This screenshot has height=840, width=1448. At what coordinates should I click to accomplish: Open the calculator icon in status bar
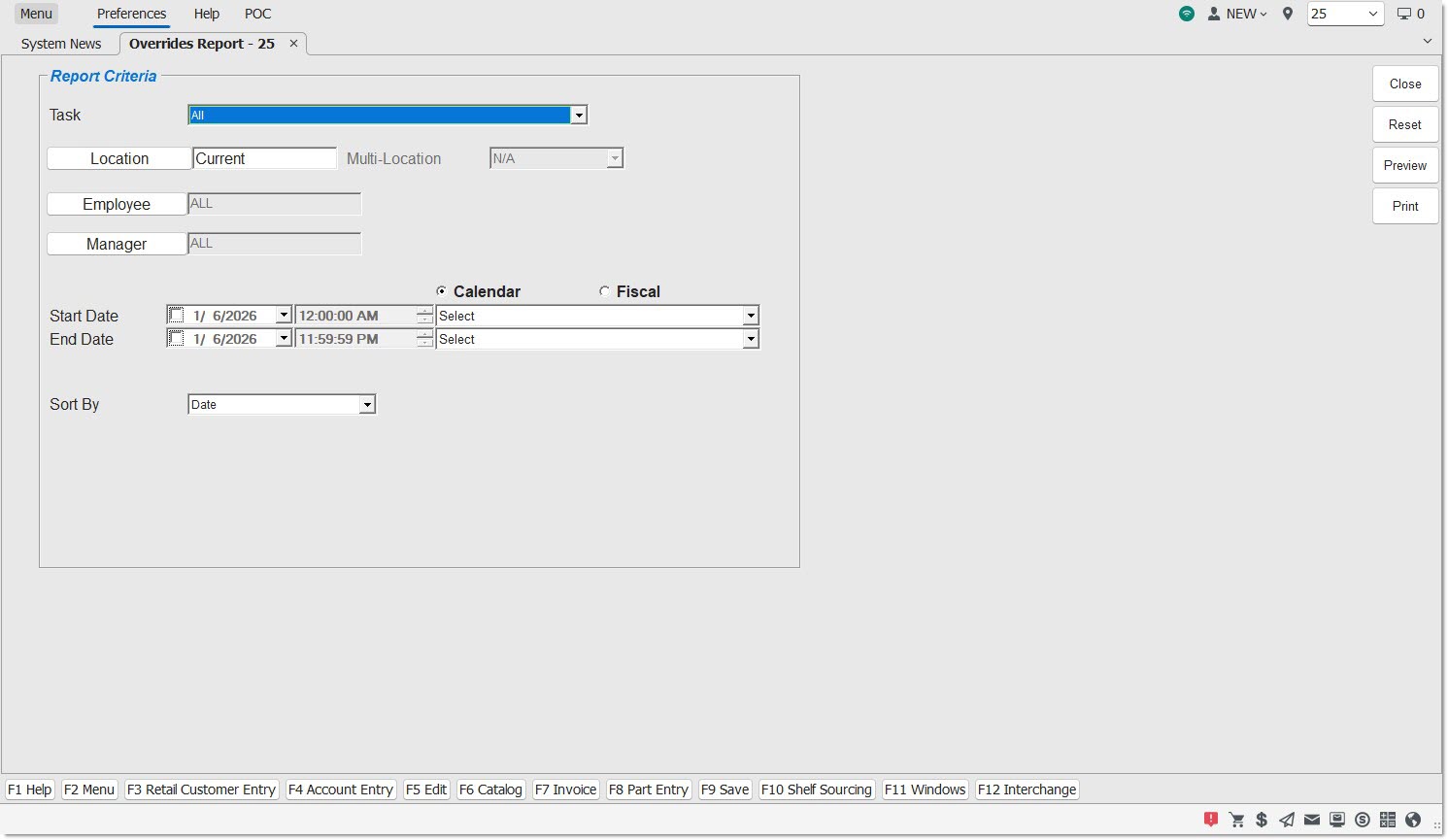(x=1388, y=820)
